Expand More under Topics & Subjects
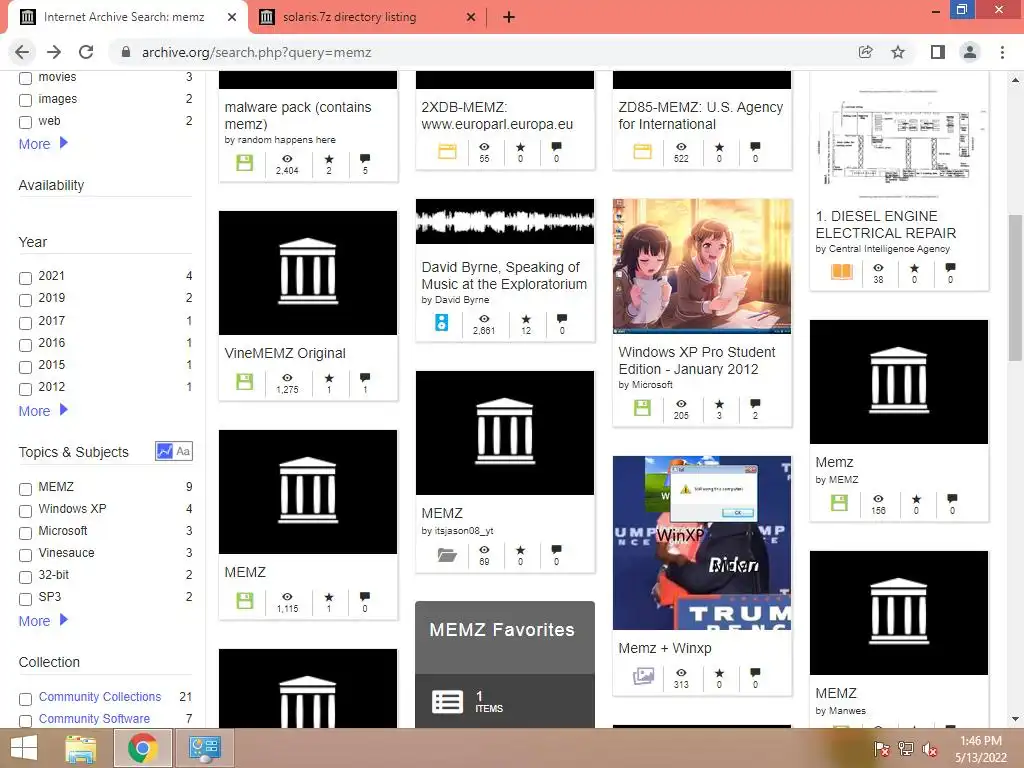Viewport: 1024px width, 768px height. [43, 621]
